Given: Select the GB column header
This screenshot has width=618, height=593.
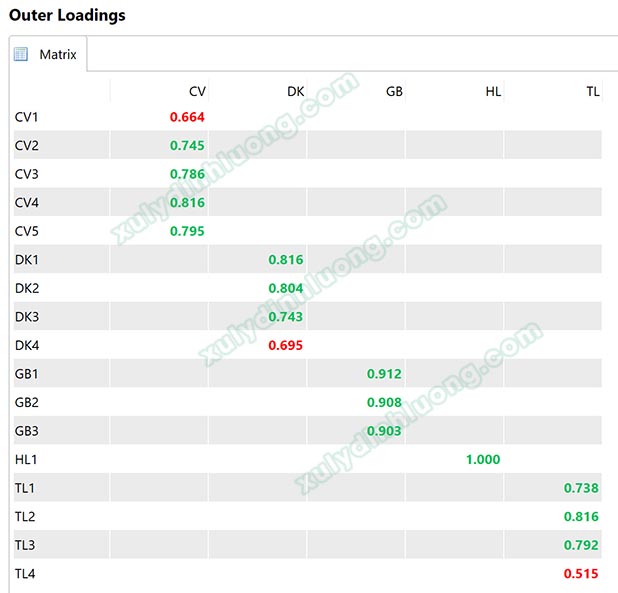Looking at the screenshot, I should tap(394, 91).
